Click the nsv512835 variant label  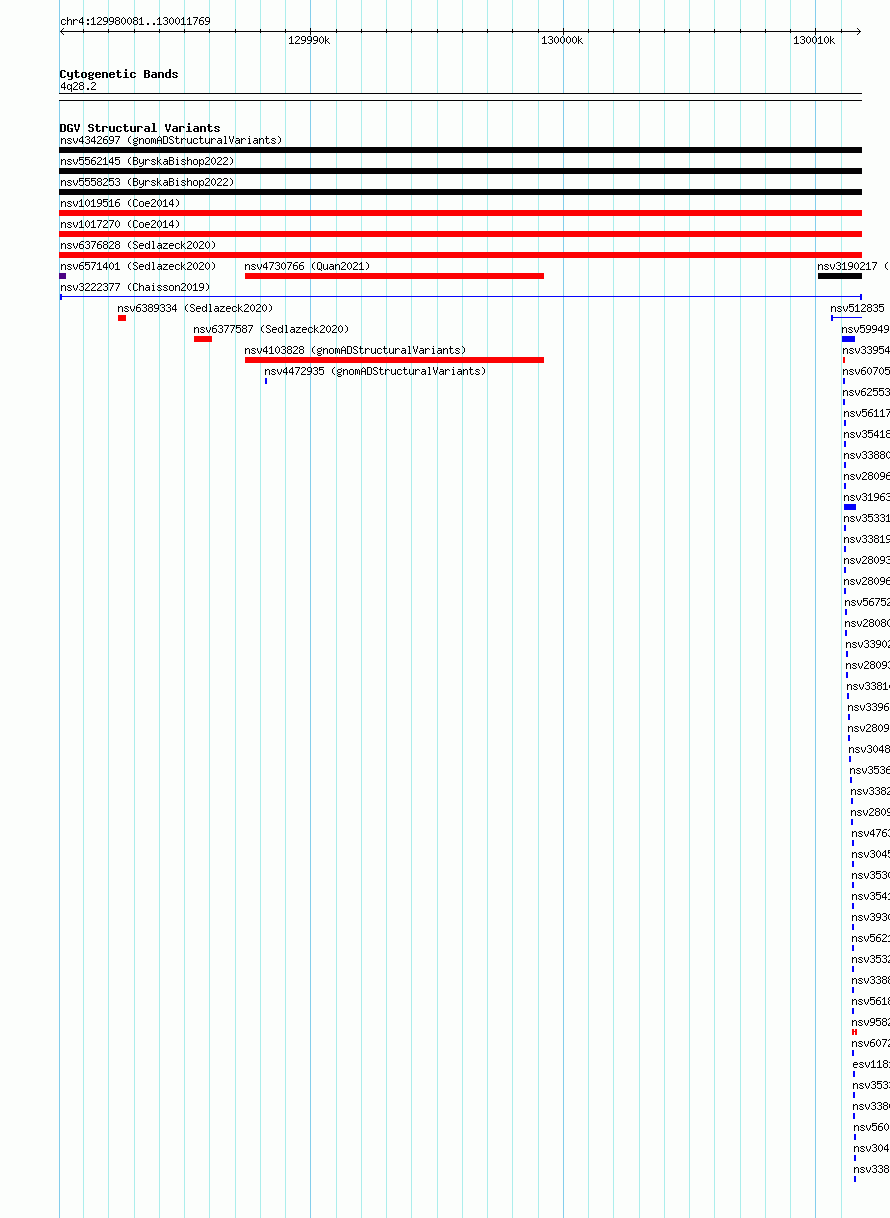[x=858, y=308]
